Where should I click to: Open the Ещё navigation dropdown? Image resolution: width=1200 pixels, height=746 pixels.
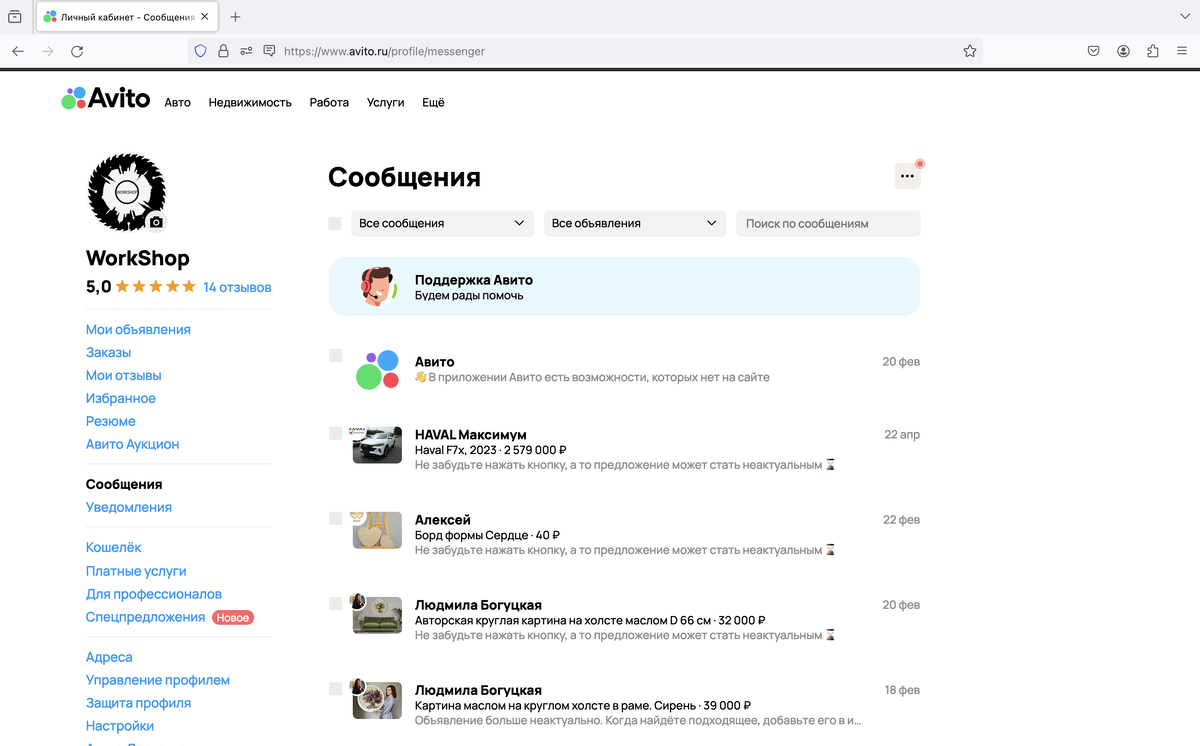(x=433, y=102)
